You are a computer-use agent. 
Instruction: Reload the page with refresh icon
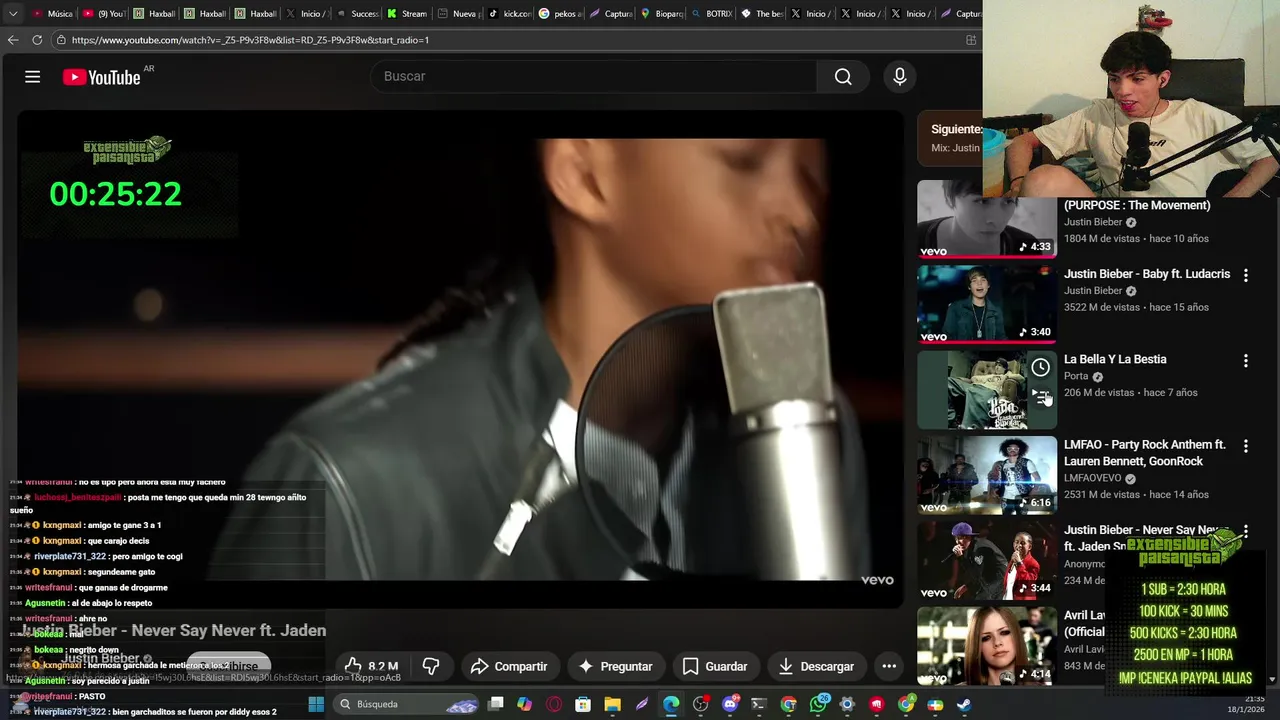point(37,40)
